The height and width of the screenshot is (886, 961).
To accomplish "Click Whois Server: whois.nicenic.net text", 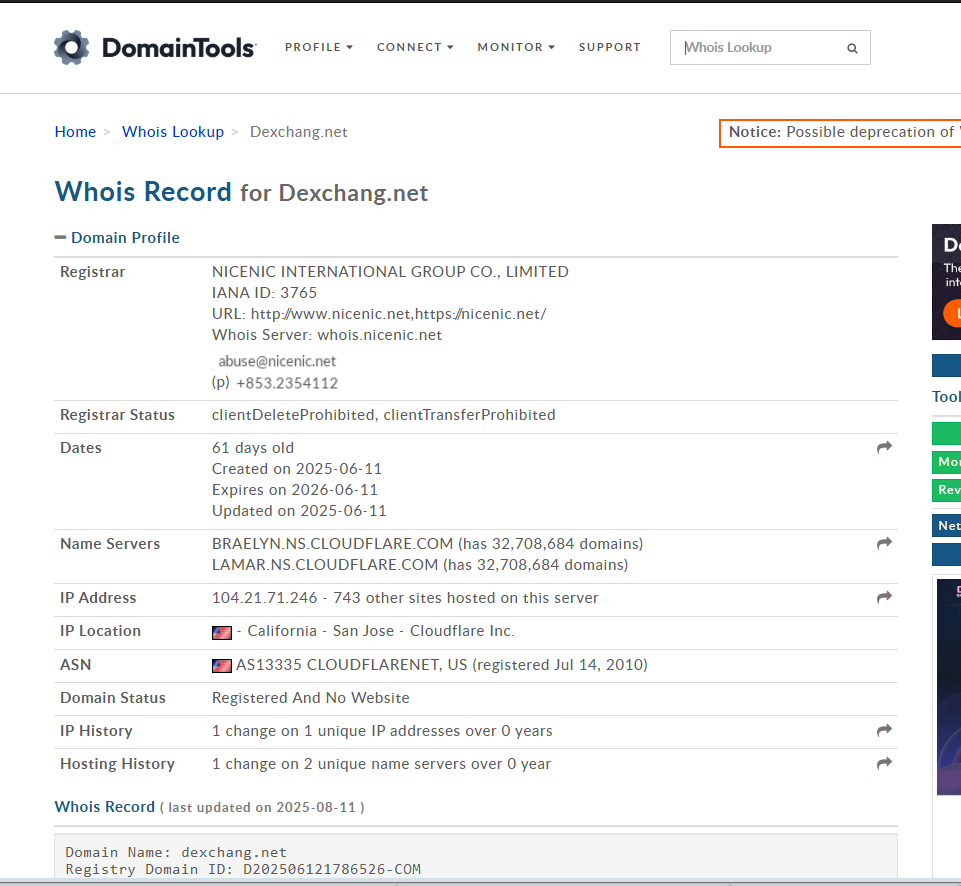I will [x=327, y=335].
